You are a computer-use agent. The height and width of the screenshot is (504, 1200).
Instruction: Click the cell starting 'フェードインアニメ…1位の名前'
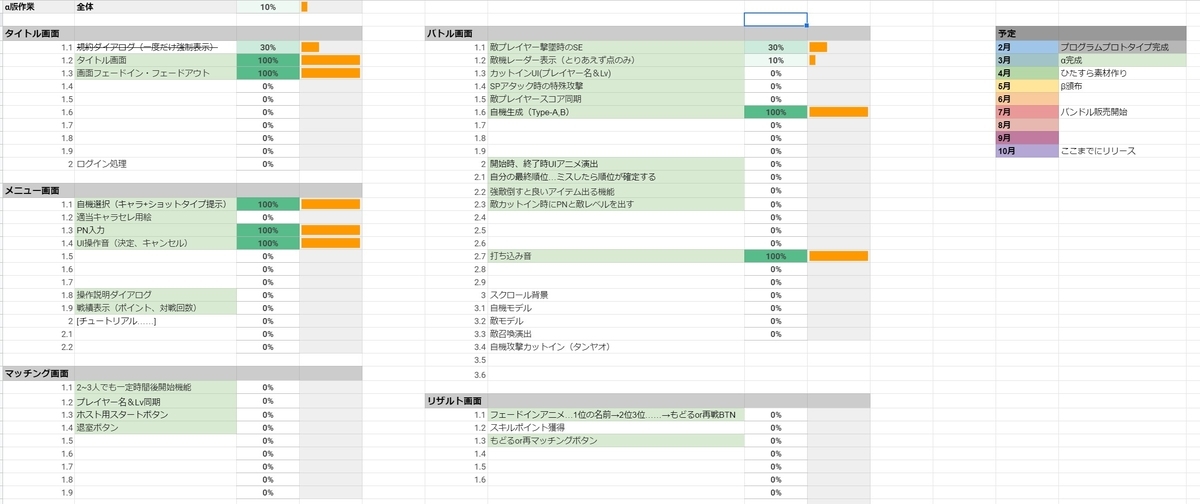pyautogui.click(x=616, y=414)
